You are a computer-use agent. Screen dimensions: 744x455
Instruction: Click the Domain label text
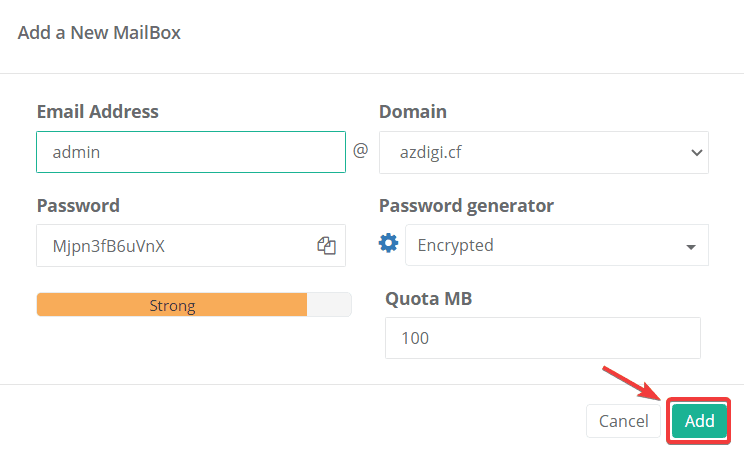pos(413,111)
